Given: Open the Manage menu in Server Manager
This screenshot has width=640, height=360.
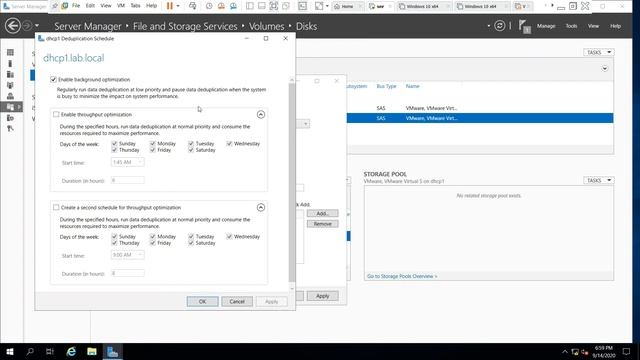Looking at the screenshot, I should coord(546,26).
